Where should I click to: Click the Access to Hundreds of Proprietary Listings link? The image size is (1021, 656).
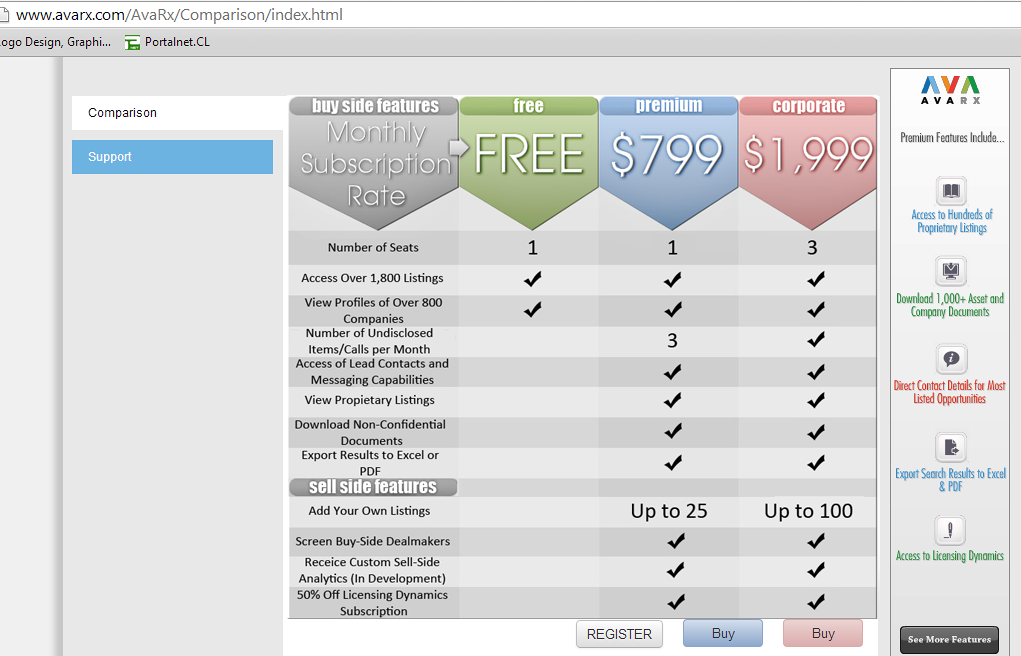click(x=952, y=221)
